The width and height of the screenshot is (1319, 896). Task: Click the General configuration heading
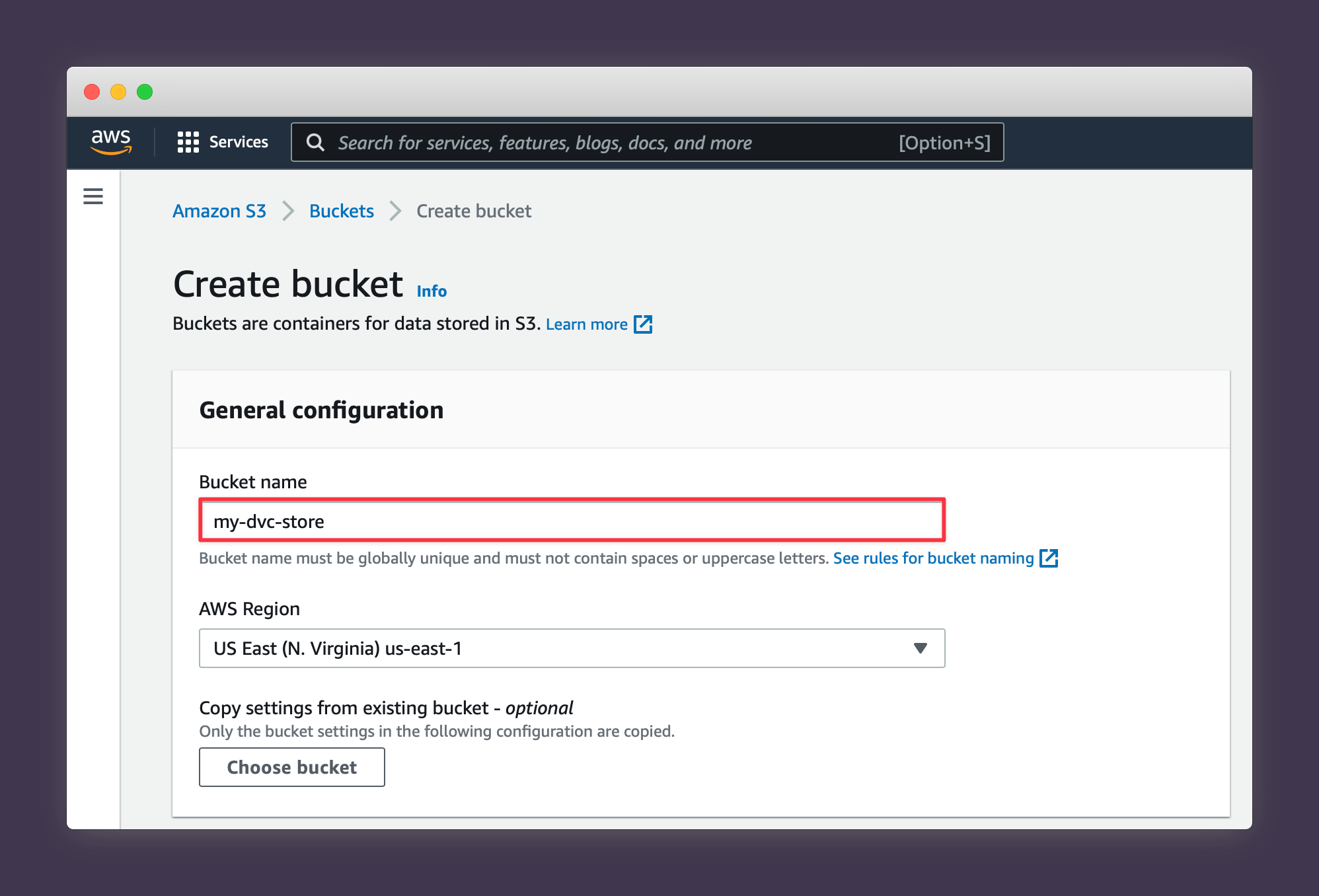pyautogui.click(x=321, y=410)
